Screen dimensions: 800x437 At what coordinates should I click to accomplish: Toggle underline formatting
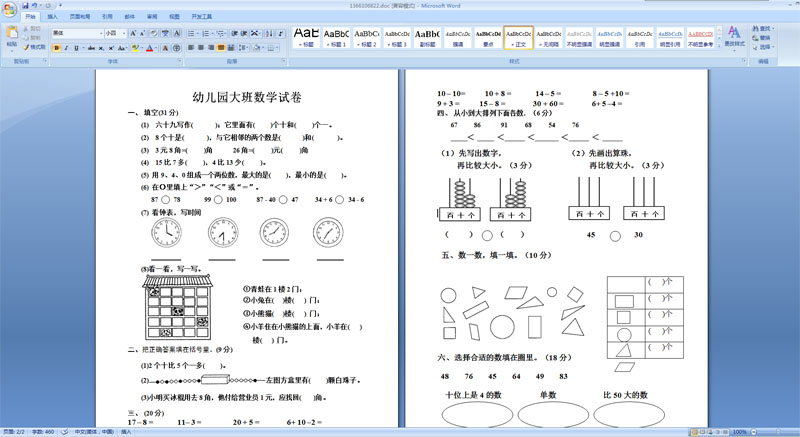click(76, 48)
